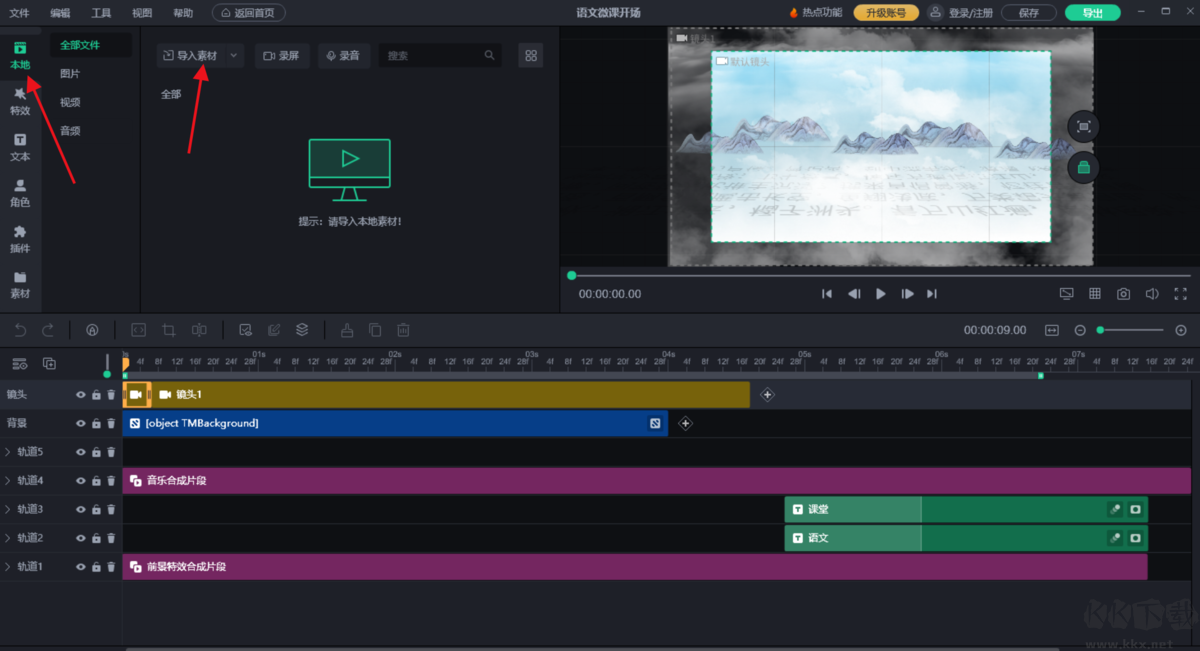Viewport: 1200px width, 651px height.
Task: Open the 编辑 menu
Action: [x=60, y=13]
